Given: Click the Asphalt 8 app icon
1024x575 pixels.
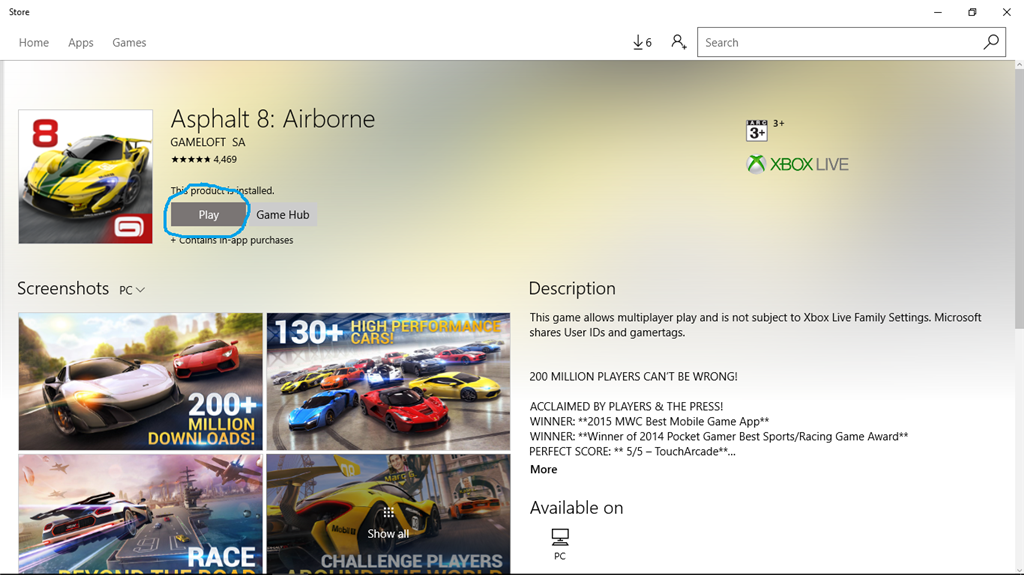Looking at the screenshot, I should (86, 176).
